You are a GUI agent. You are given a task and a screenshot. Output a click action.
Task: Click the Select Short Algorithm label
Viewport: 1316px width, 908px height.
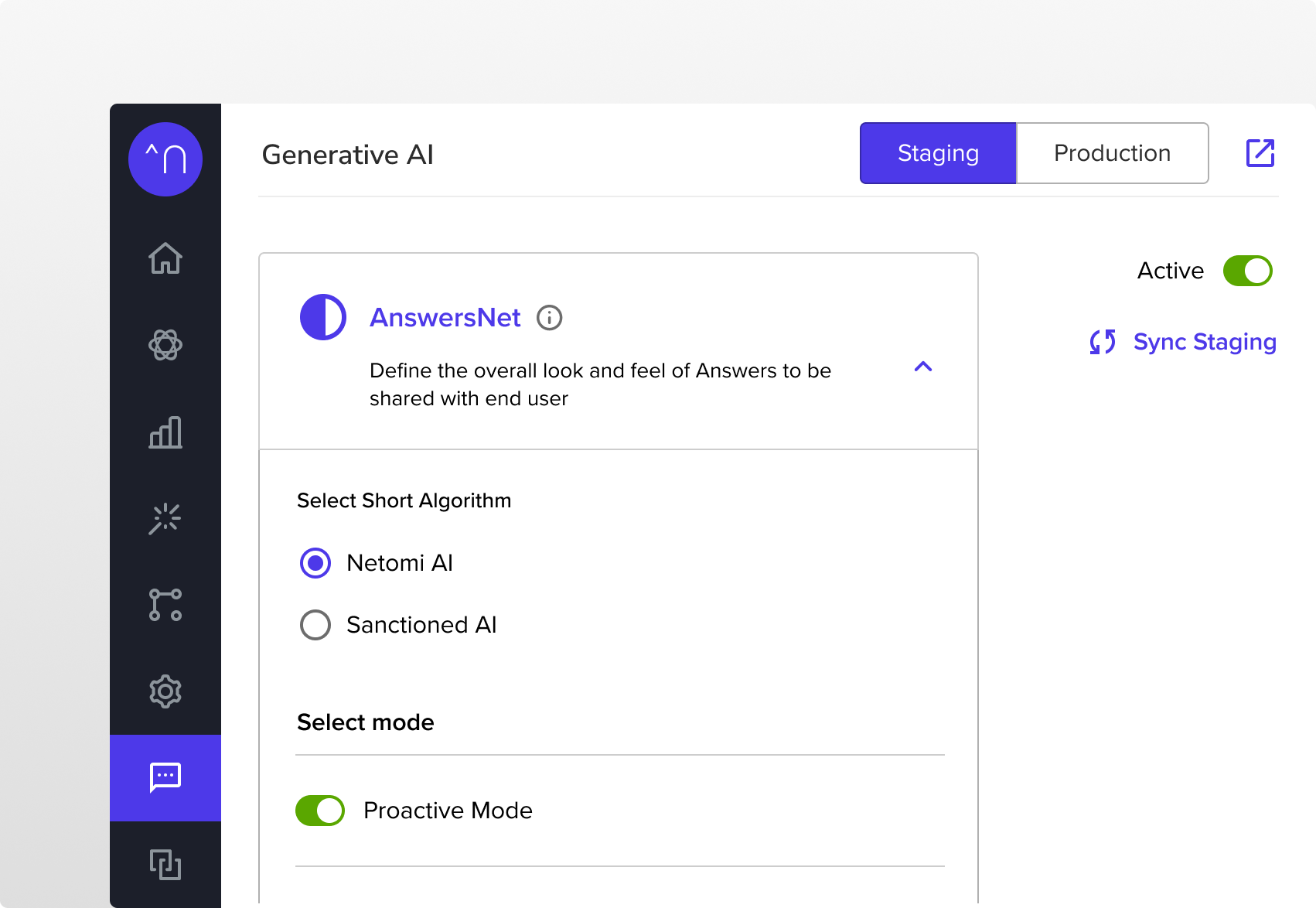point(404,500)
